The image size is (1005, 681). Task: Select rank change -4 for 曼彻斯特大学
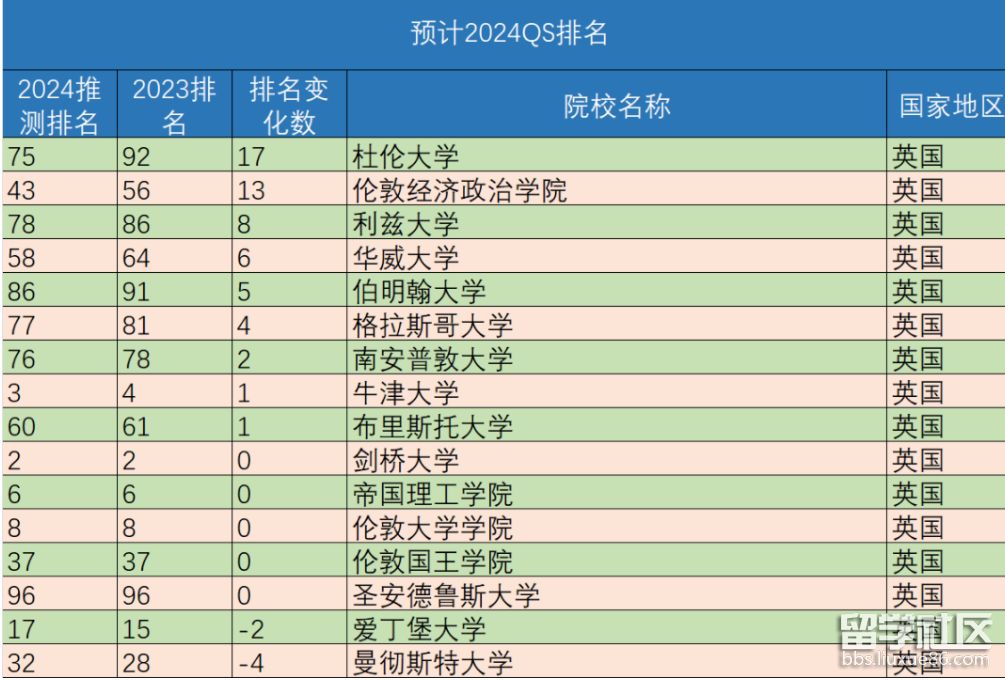pyautogui.click(x=251, y=664)
